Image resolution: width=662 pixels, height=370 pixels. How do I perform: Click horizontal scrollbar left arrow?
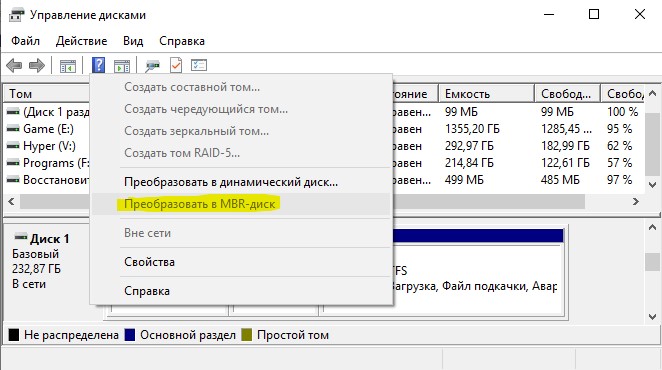pos(11,201)
